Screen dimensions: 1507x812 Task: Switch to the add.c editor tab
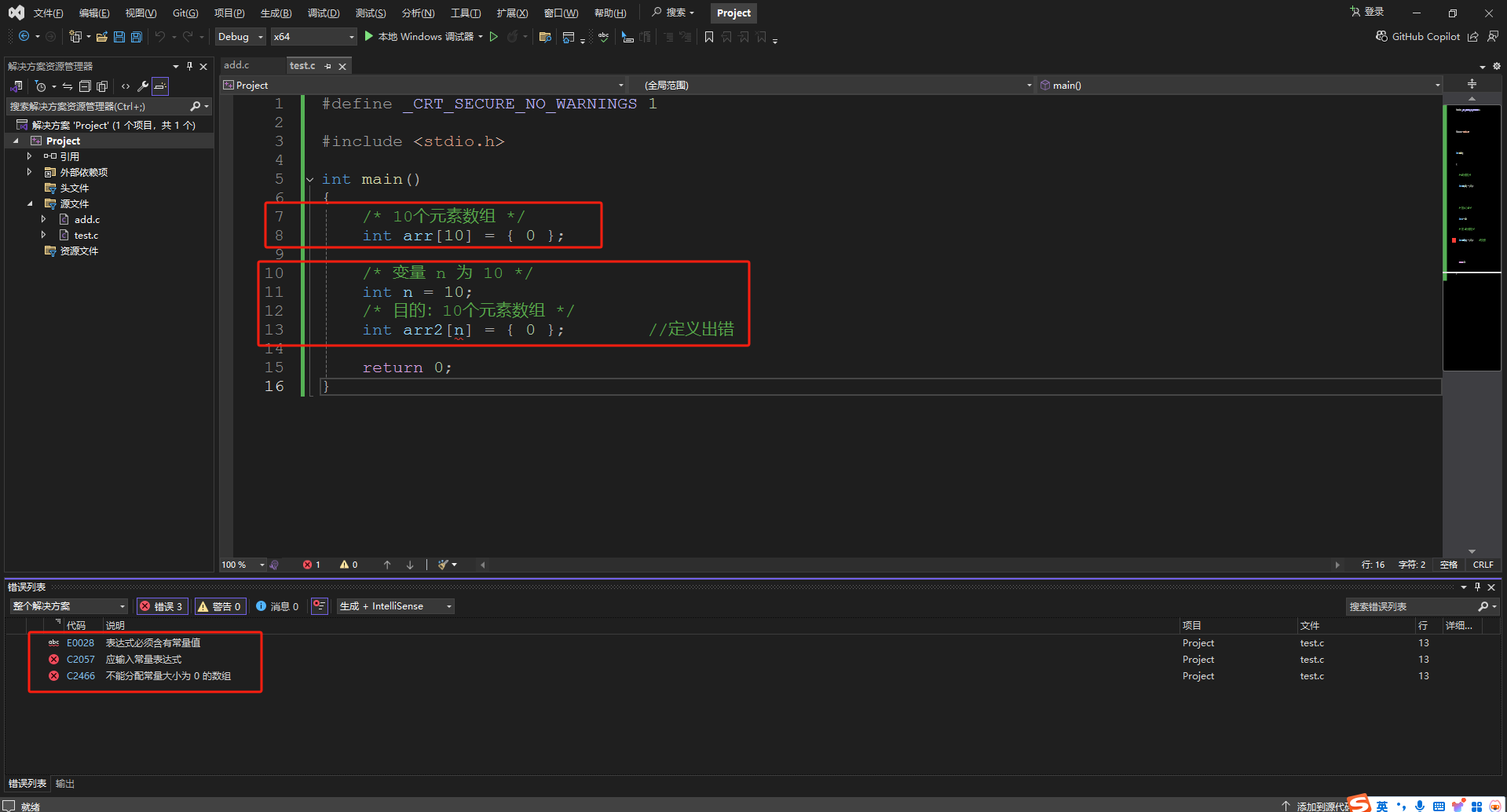pyautogui.click(x=236, y=65)
